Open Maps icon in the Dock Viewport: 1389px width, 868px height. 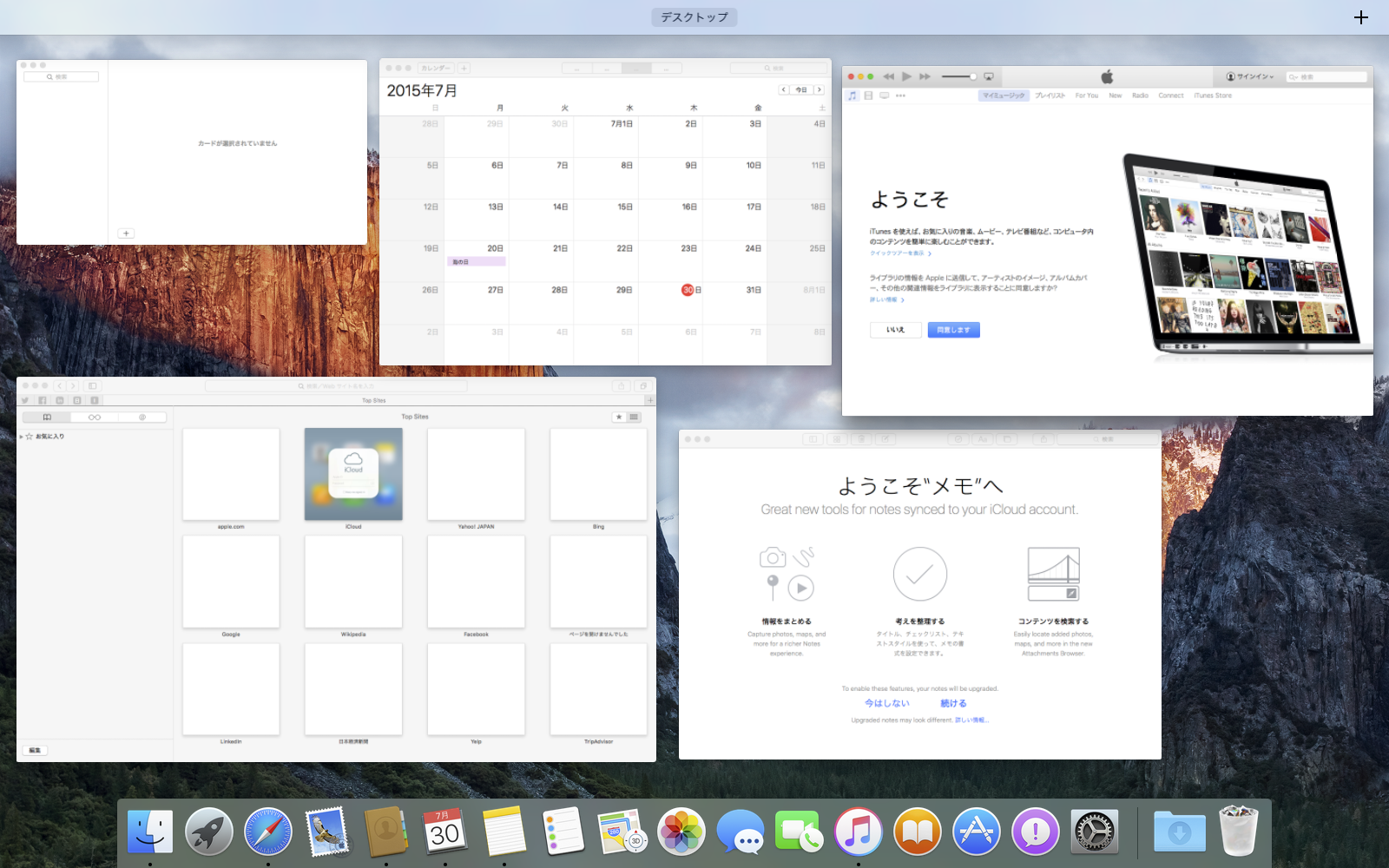622,832
